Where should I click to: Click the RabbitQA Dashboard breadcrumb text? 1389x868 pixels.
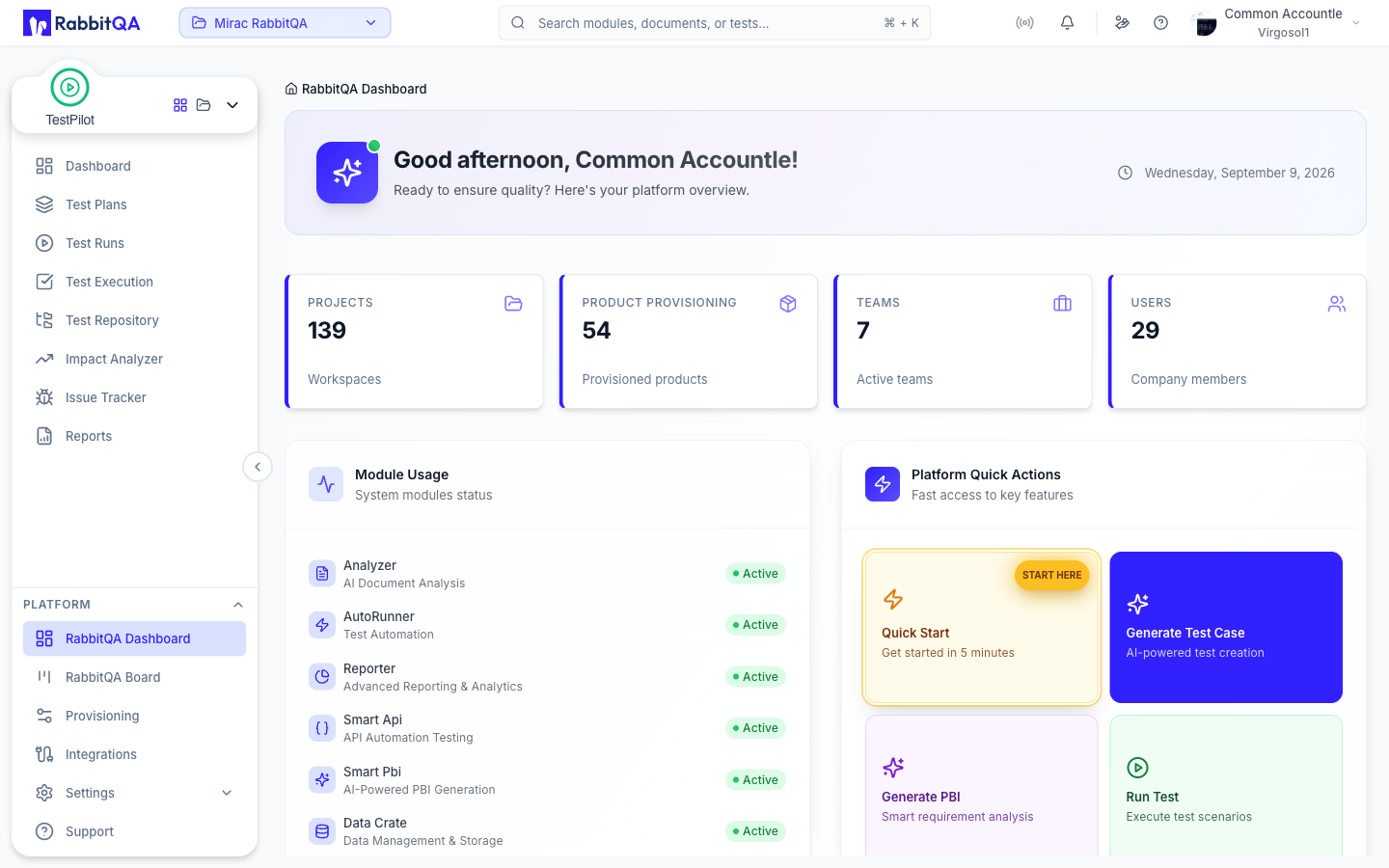tap(364, 89)
